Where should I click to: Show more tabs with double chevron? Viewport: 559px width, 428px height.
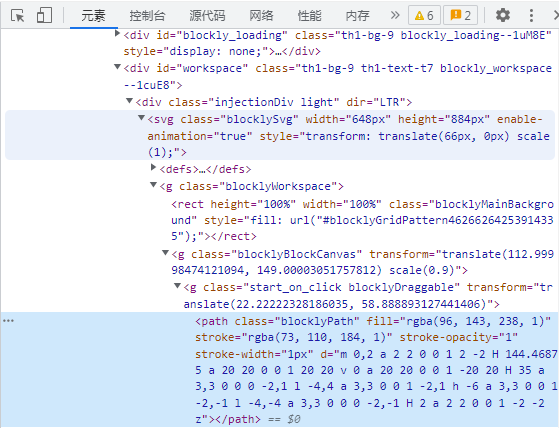click(x=395, y=15)
